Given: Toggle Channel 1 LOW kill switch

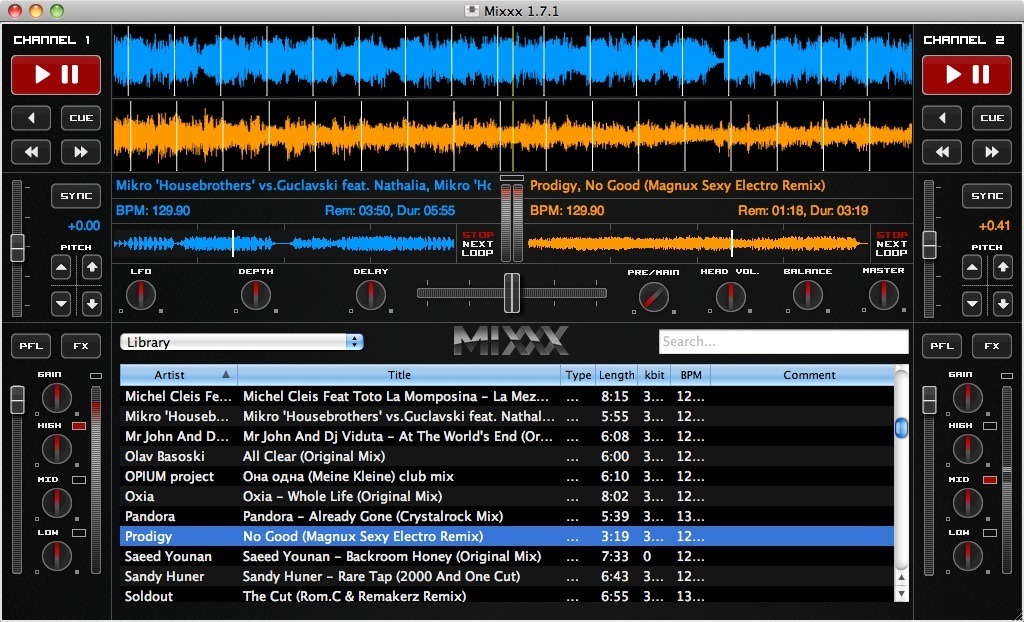Looking at the screenshot, I should tap(79, 533).
